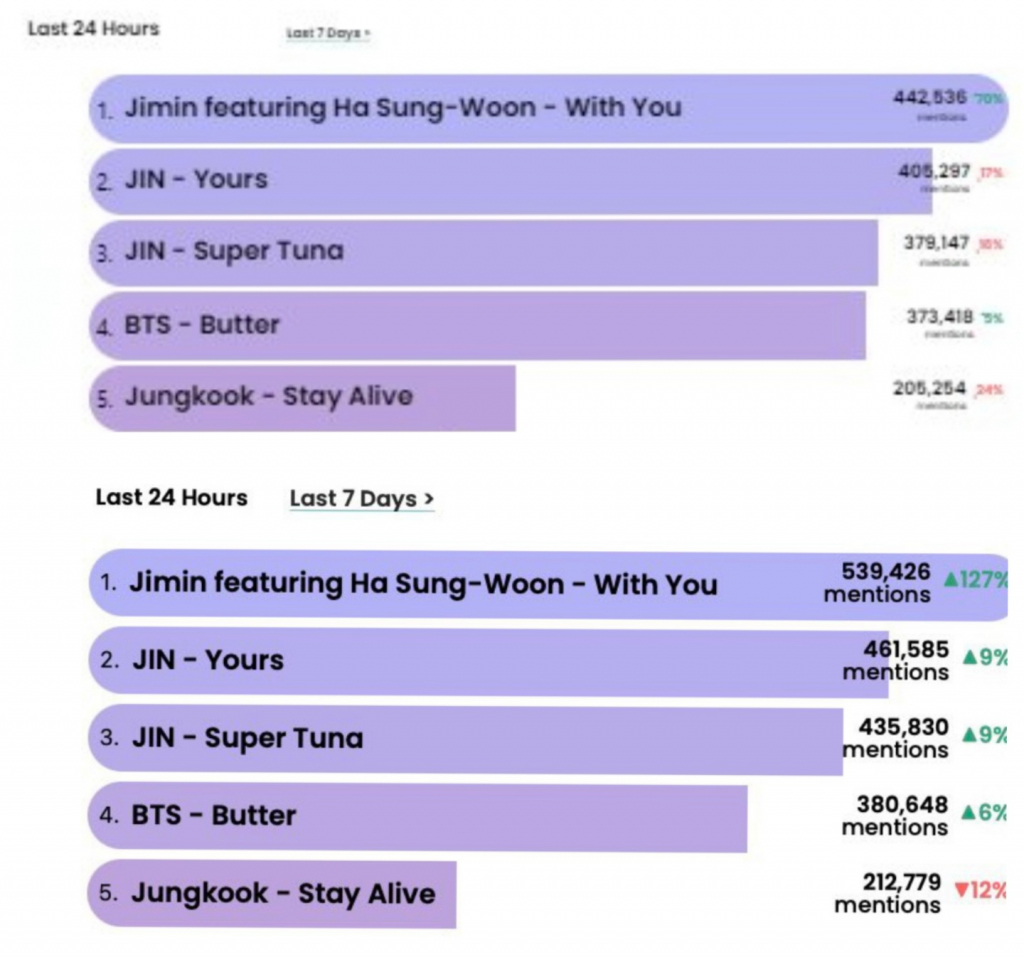Select upper chart bar Jimin - With You

coord(549,108)
